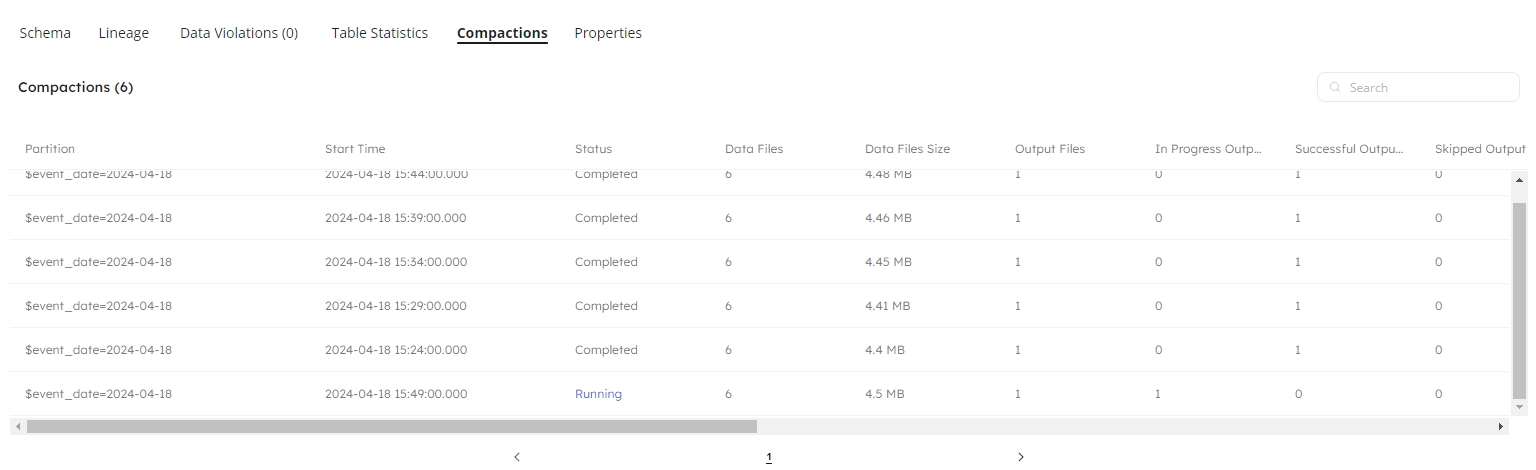This screenshot has width=1536, height=470.
Task: Sort by the Start Time column header
Action: click(x=355, y=149)
